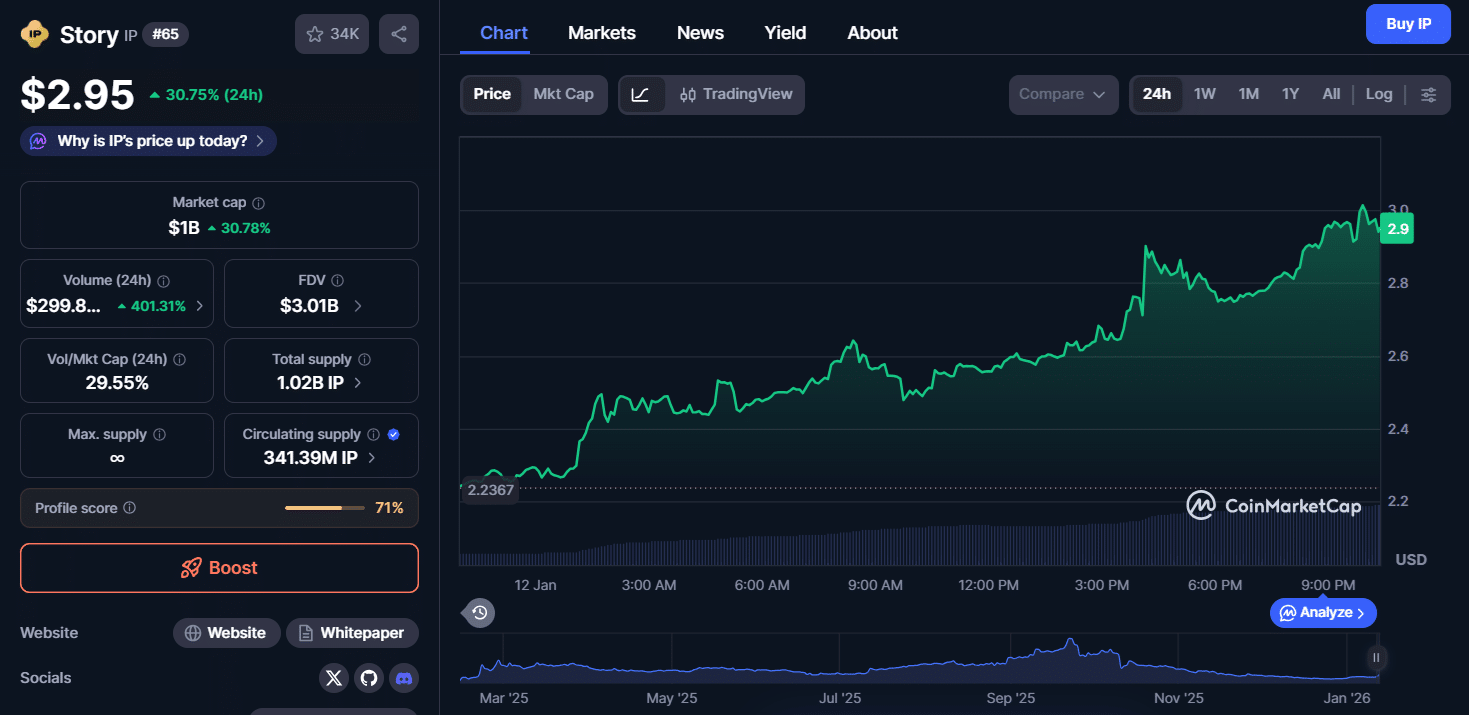The width and height of the screenshot is (1469, 715).
Task: Enable Log scale on chart
Action: 1379,94
